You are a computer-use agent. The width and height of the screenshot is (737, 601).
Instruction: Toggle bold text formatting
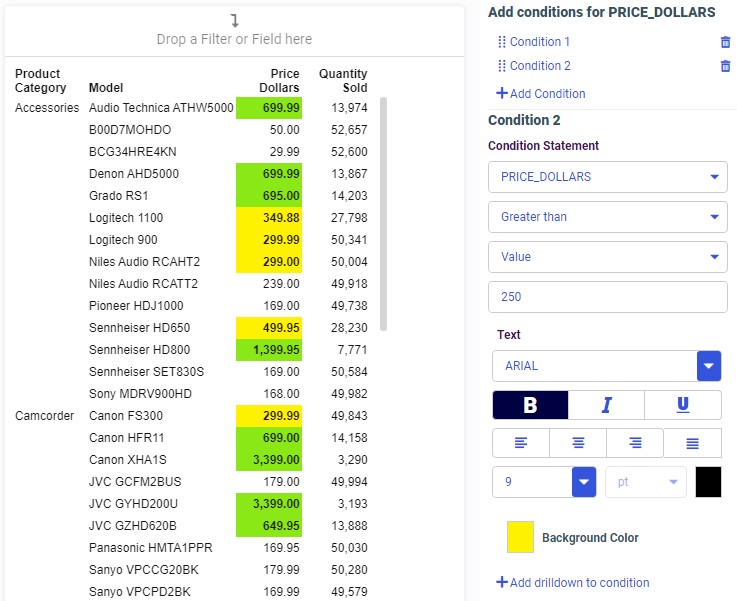tap(530, 405)
